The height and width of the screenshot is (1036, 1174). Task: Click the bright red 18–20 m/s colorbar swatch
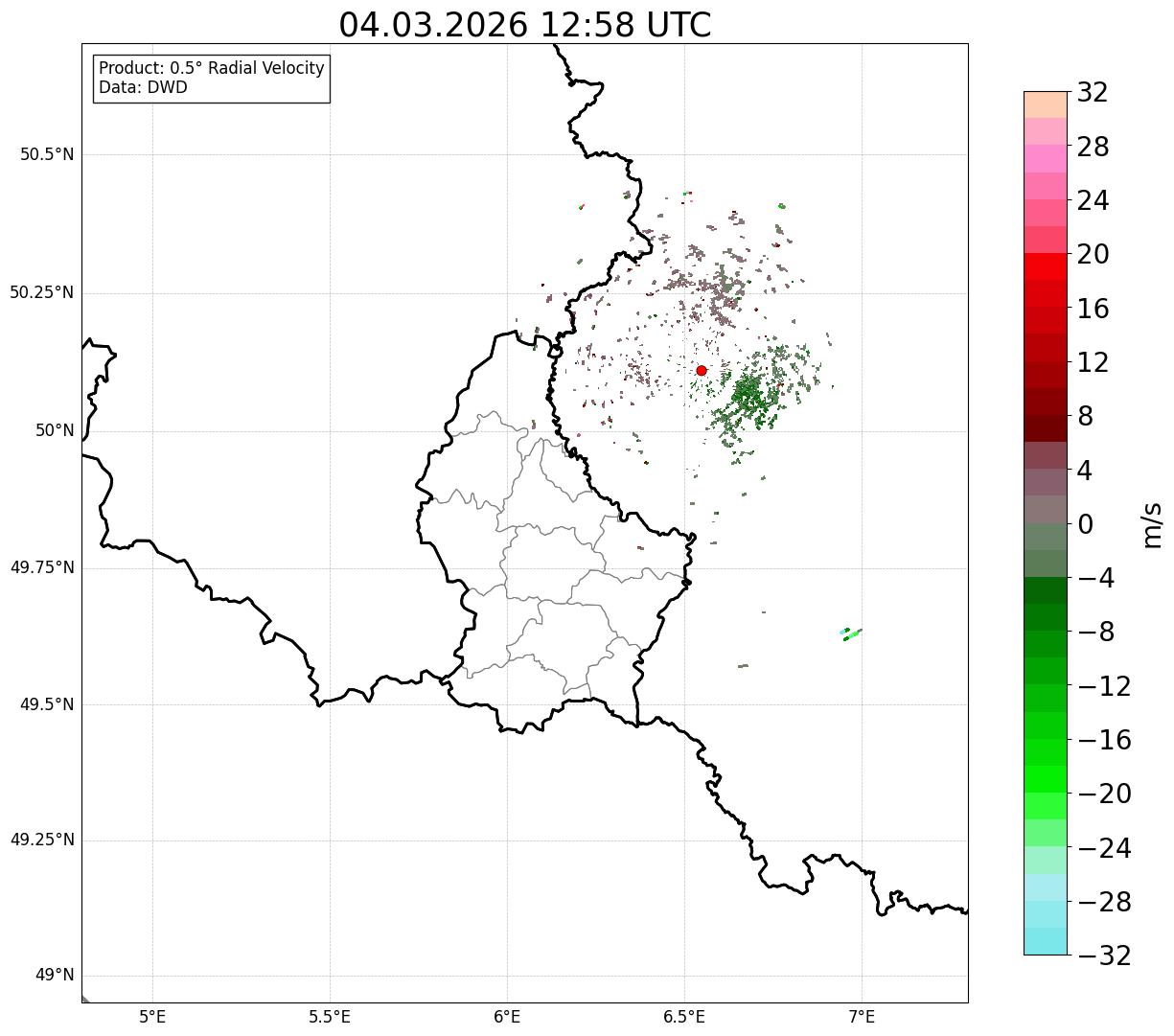pos(1046,266)
